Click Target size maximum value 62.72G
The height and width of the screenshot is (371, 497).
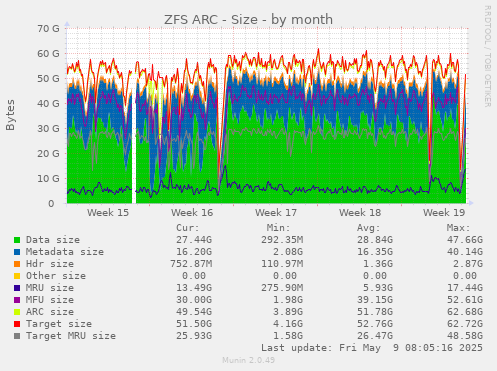point(465,324)
